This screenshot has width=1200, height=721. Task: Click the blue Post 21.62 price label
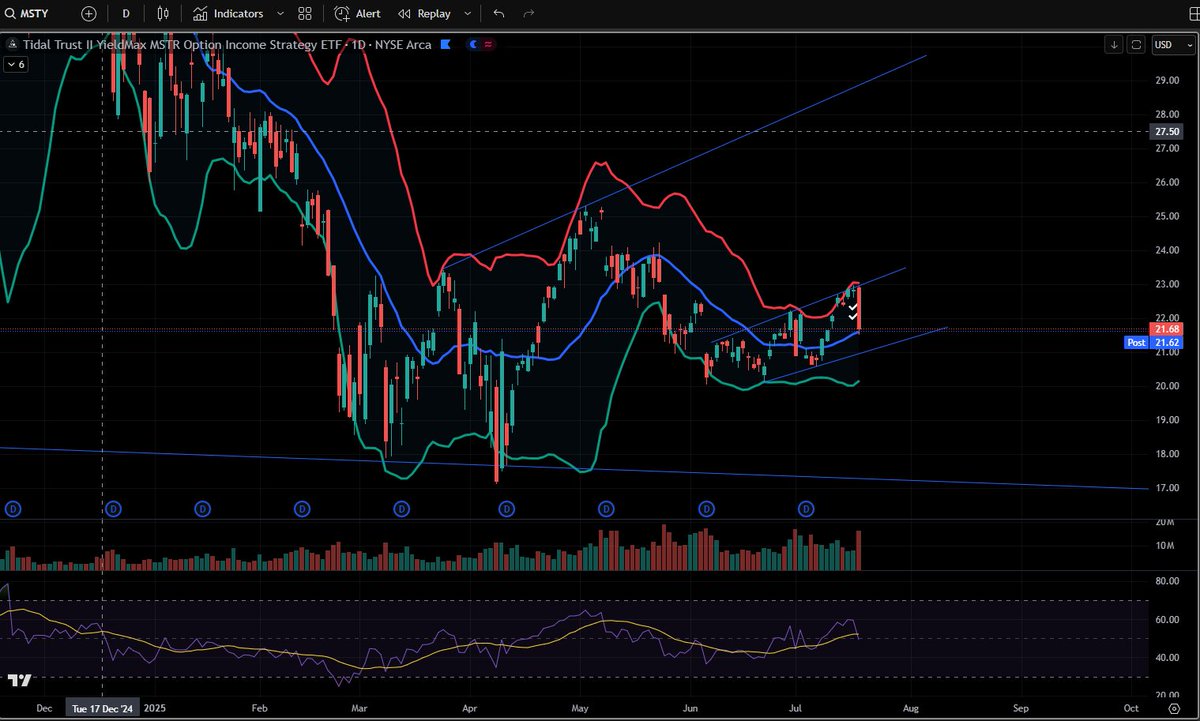click(1154, 342)
